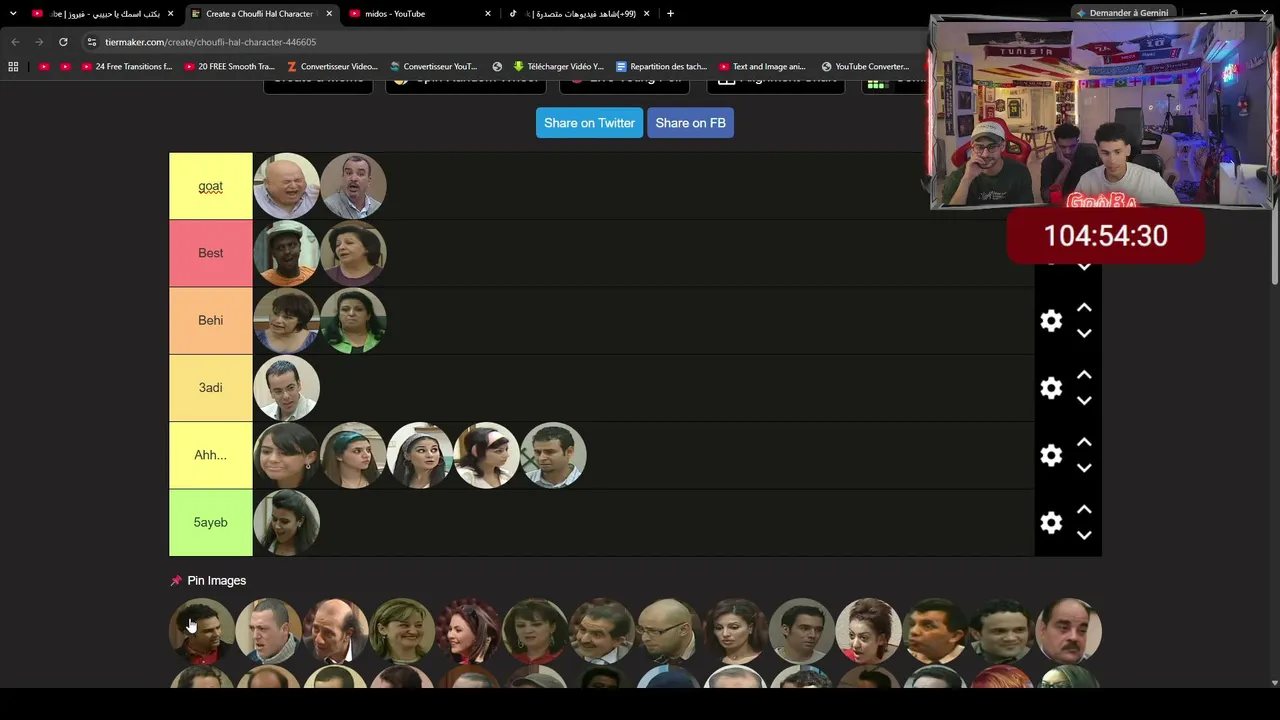Click the Share on Twitter button
1280x720 pixels.
589,123
